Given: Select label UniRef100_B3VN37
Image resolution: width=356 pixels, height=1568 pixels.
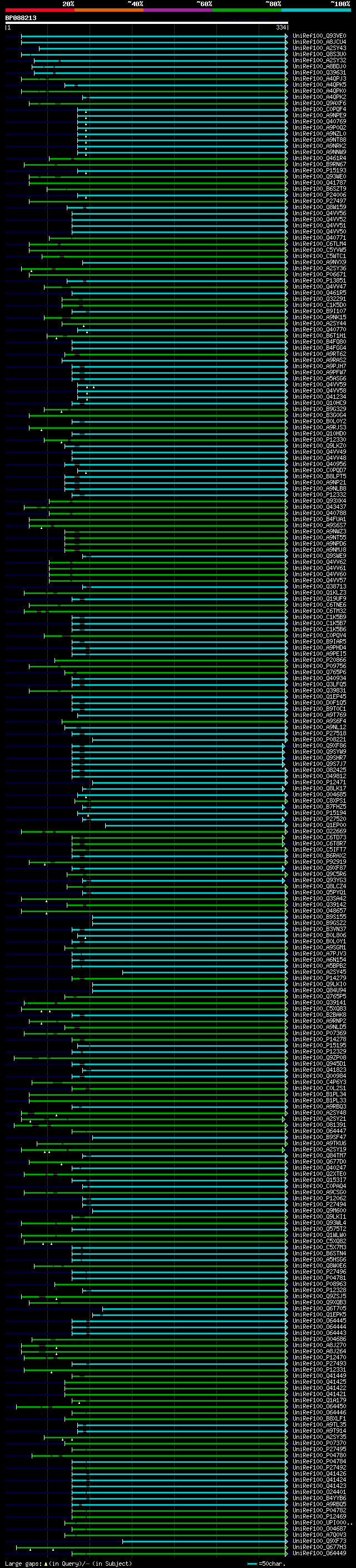Looking at the screenshot, I should click(319, 929).
